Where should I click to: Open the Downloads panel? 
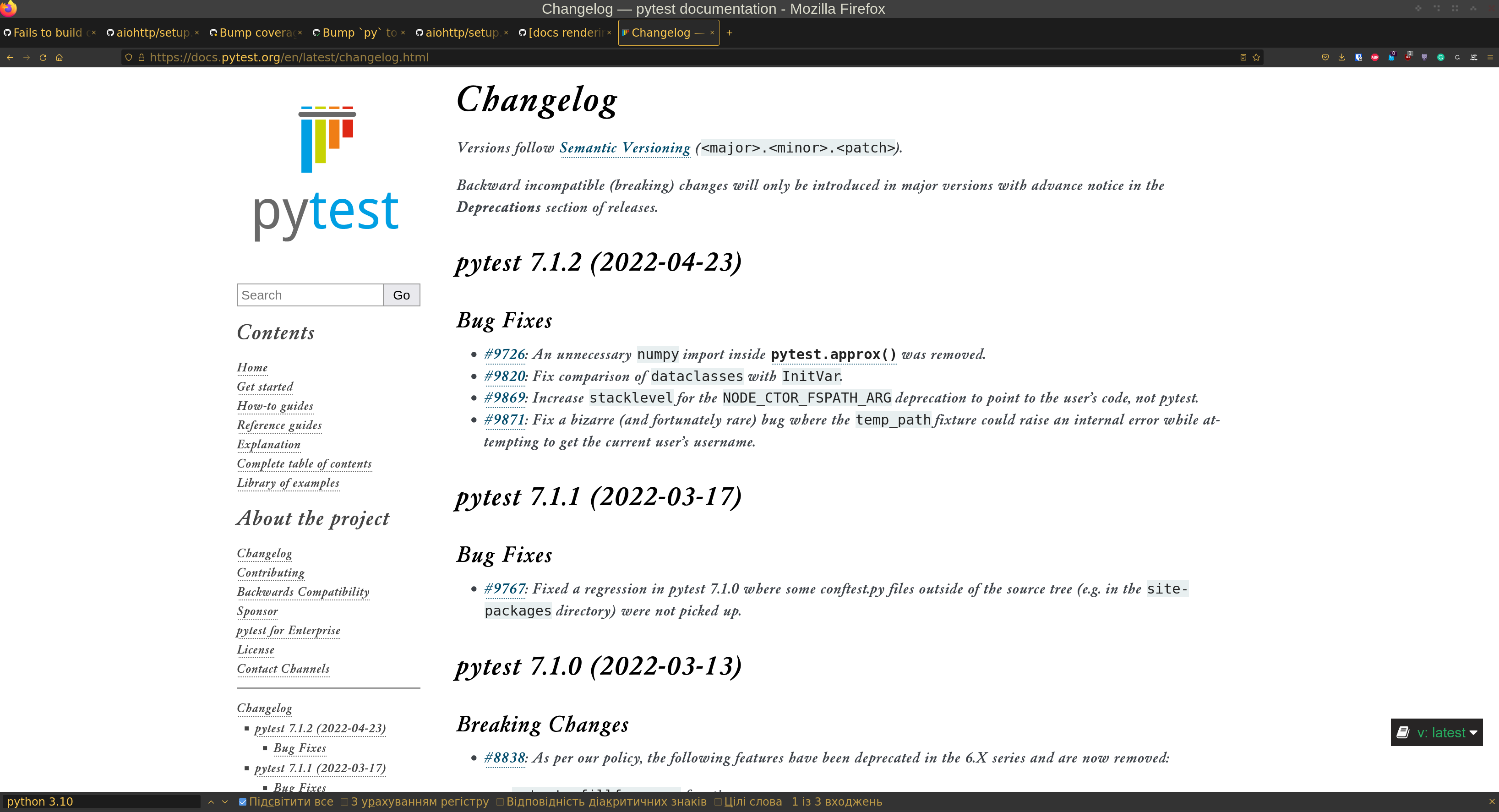pos(1342,57)
